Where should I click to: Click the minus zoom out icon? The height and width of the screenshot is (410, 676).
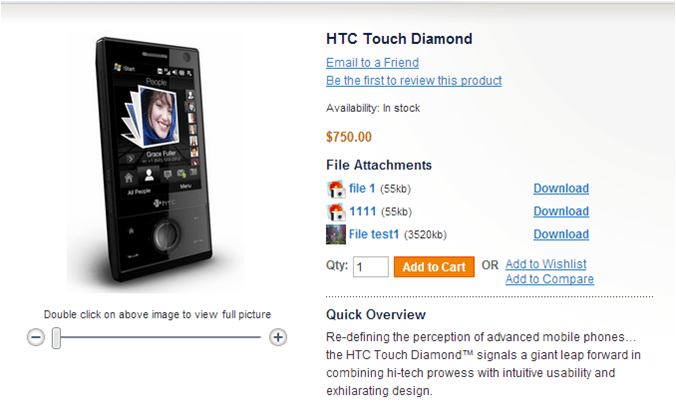(36, 337)
